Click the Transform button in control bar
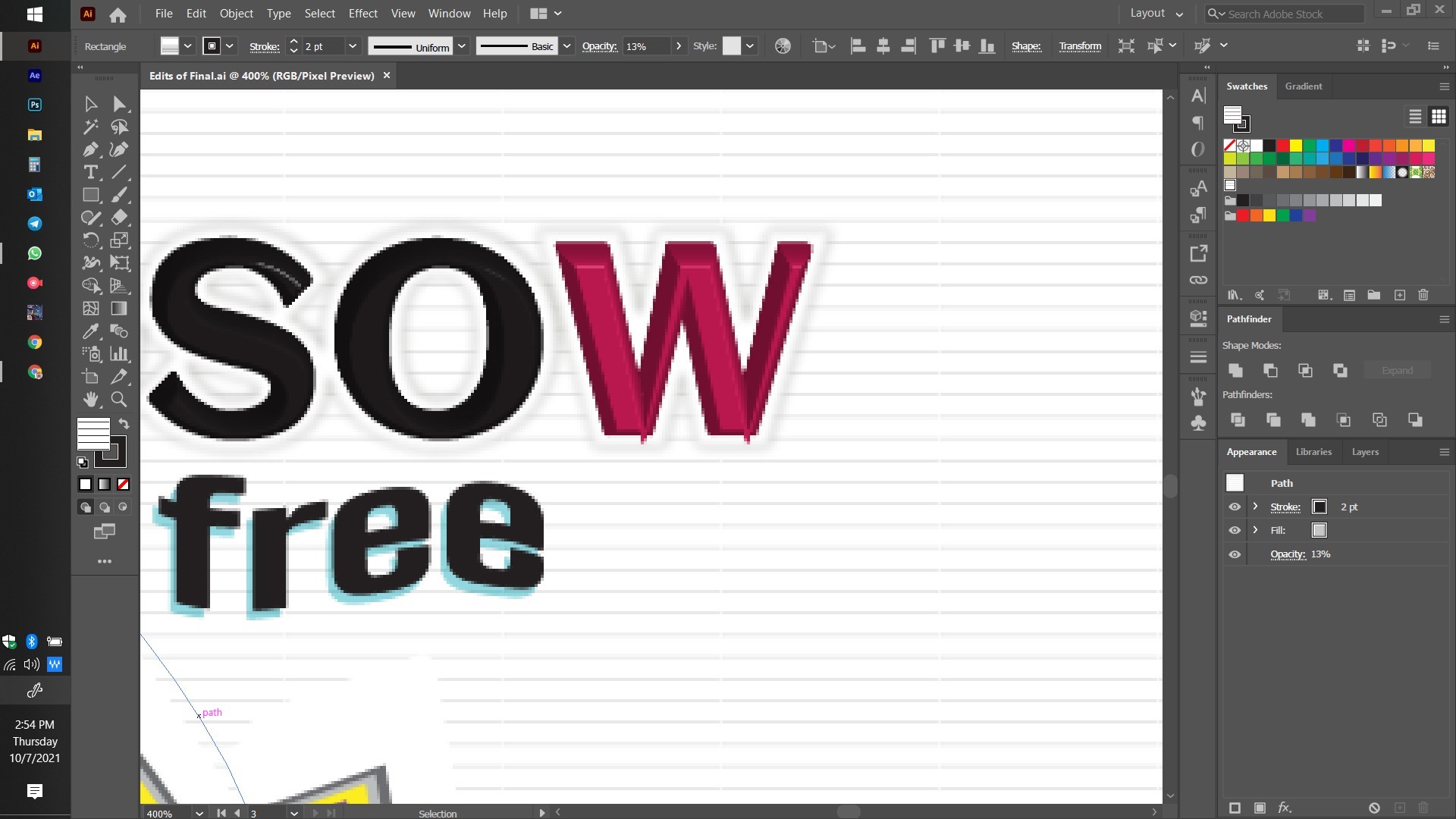This screenshot has height=819, width=1456. (x=1080, y=45)
